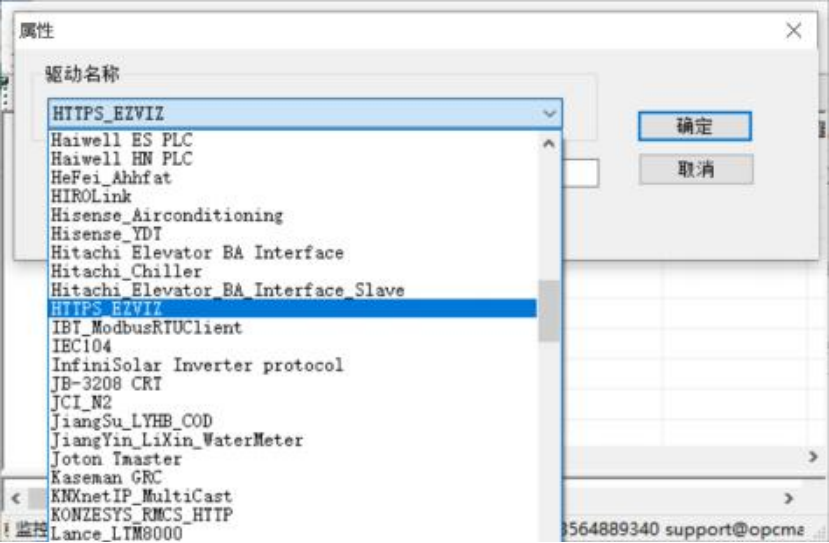
Task: Select Joton Tmaster driver
Action: [292, 459]
